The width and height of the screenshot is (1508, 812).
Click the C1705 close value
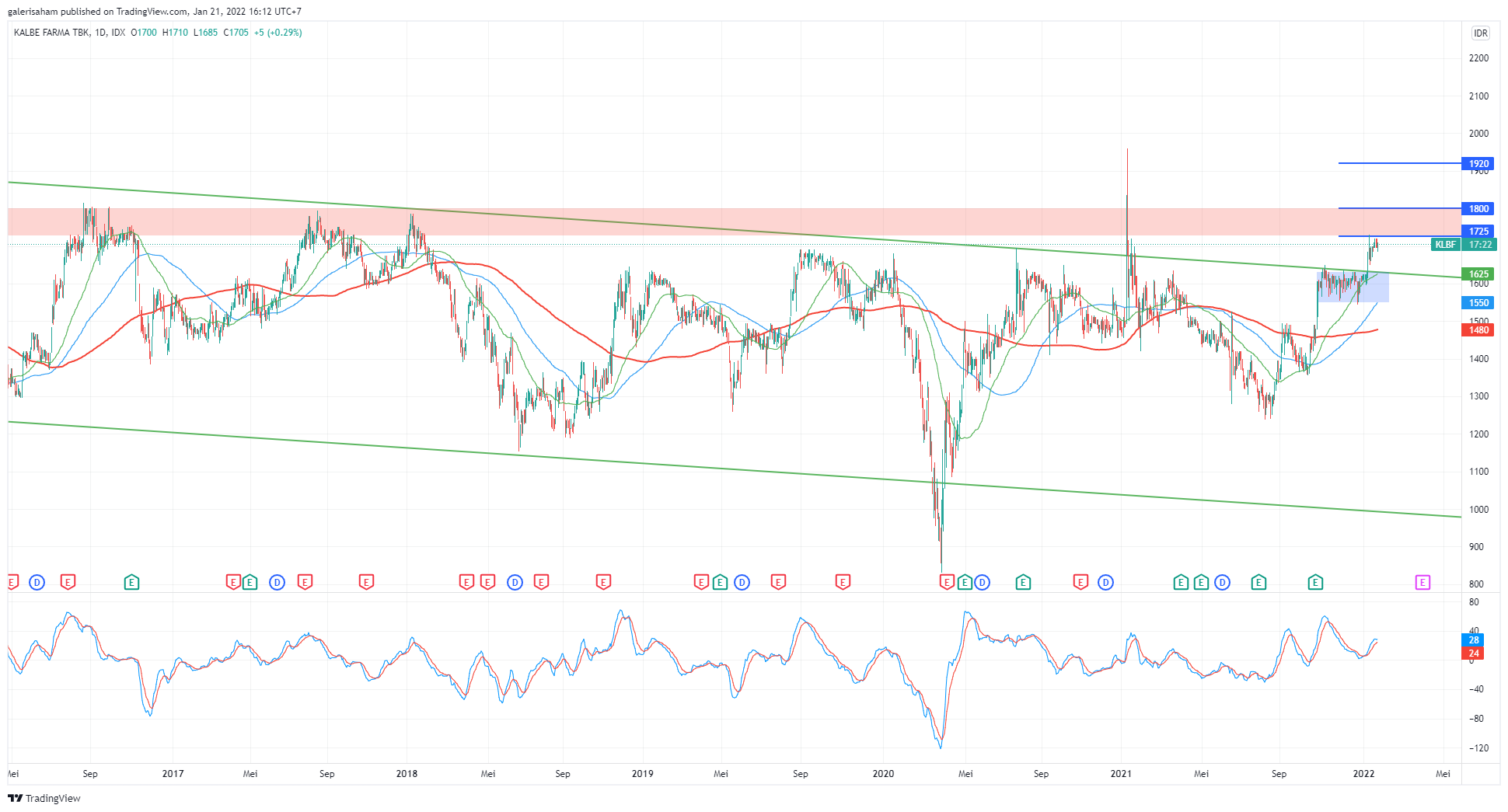236,33
